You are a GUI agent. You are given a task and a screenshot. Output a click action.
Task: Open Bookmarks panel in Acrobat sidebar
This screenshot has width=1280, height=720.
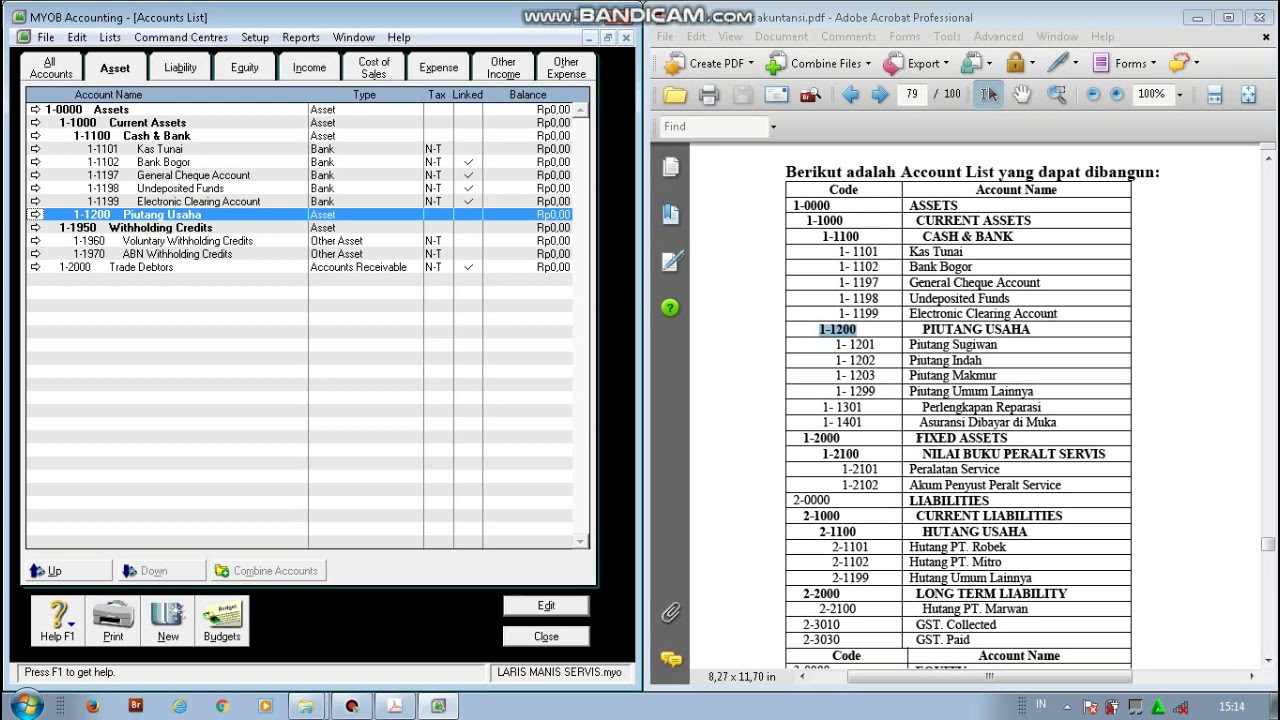coord(671,214)
